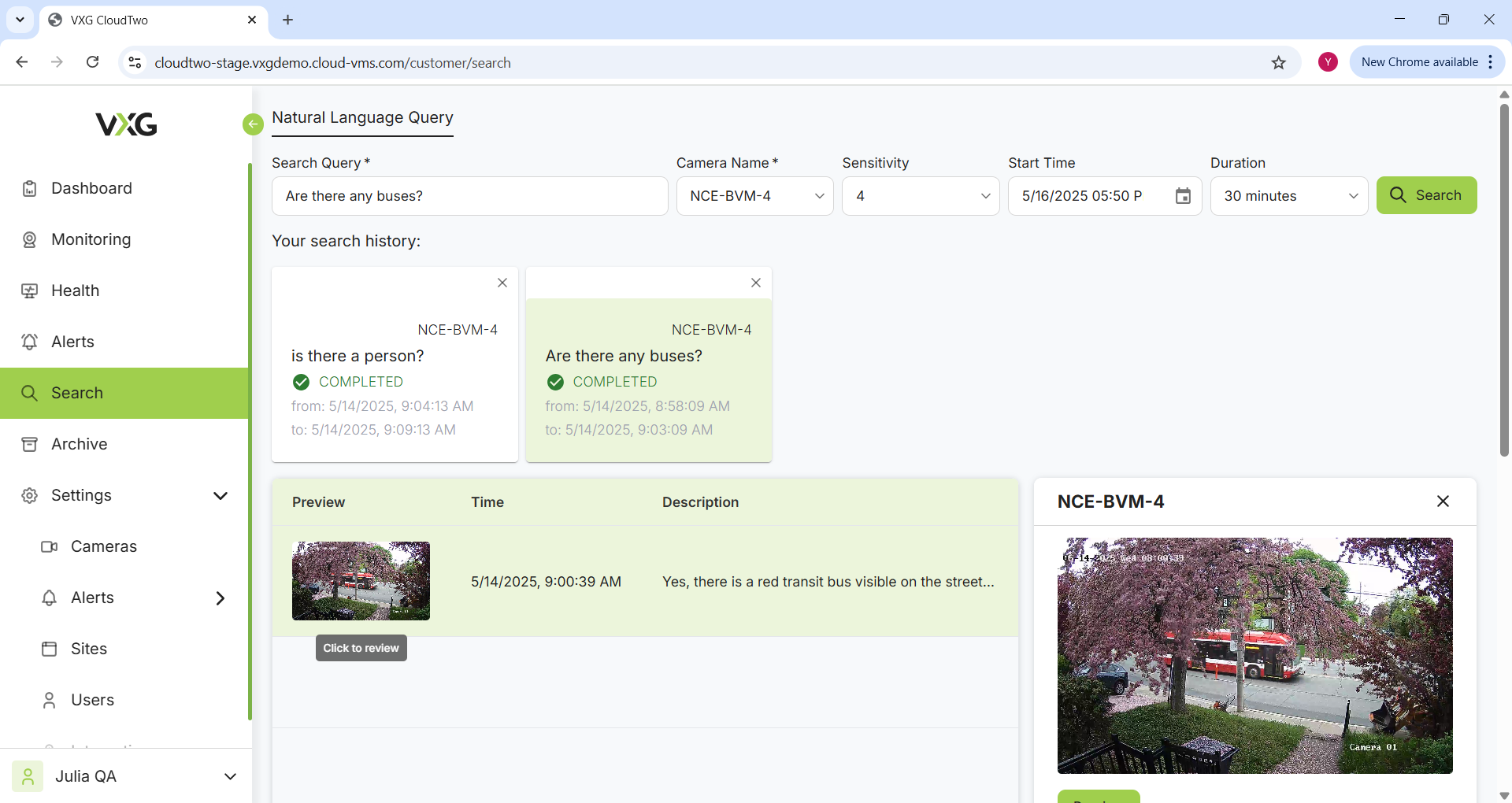1512x803 pixels.
Task: Click the site information icon in address bar
Action: (x=135, y=63)
